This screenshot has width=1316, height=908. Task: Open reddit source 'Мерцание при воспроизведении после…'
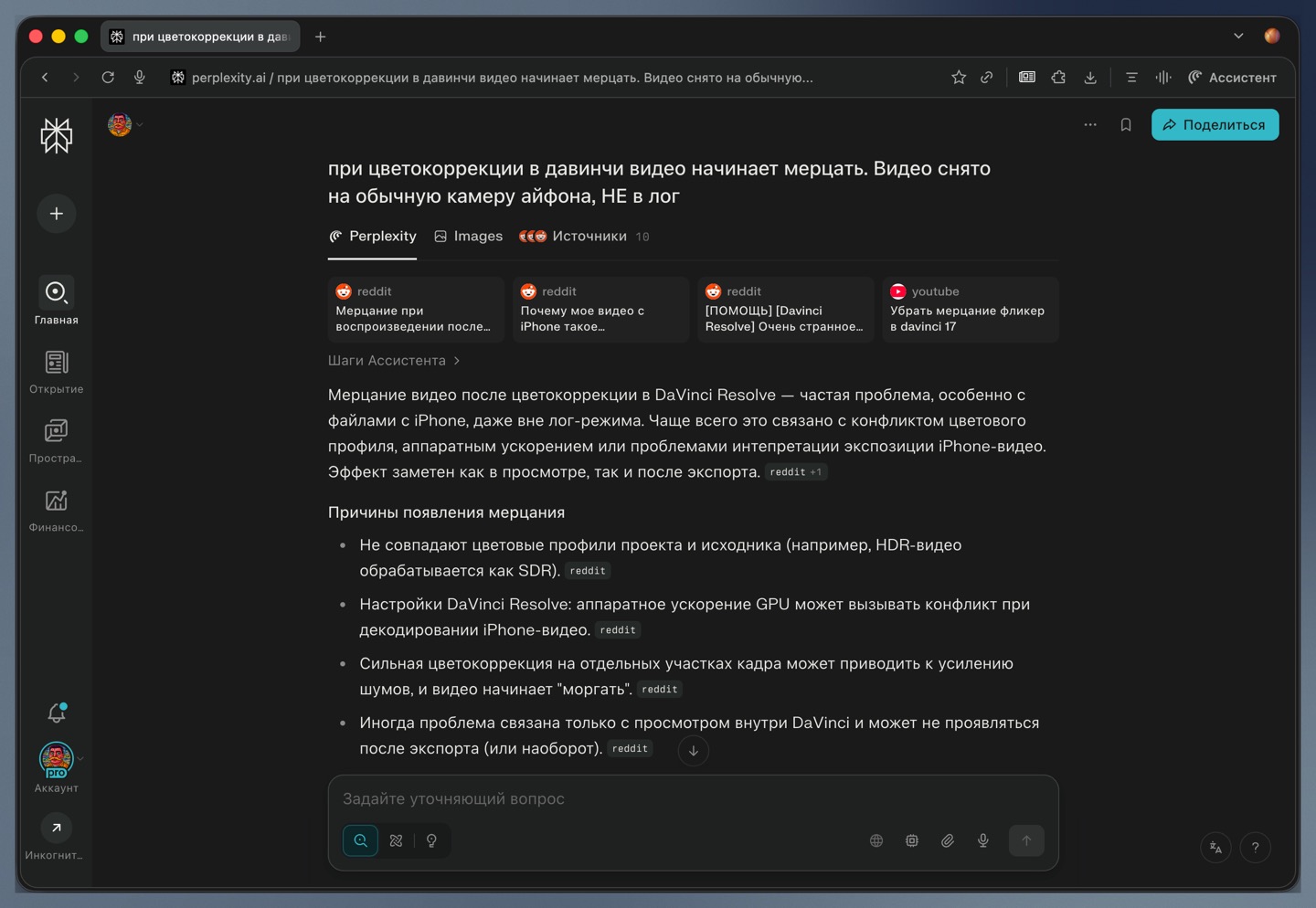[x=416, y=310]
